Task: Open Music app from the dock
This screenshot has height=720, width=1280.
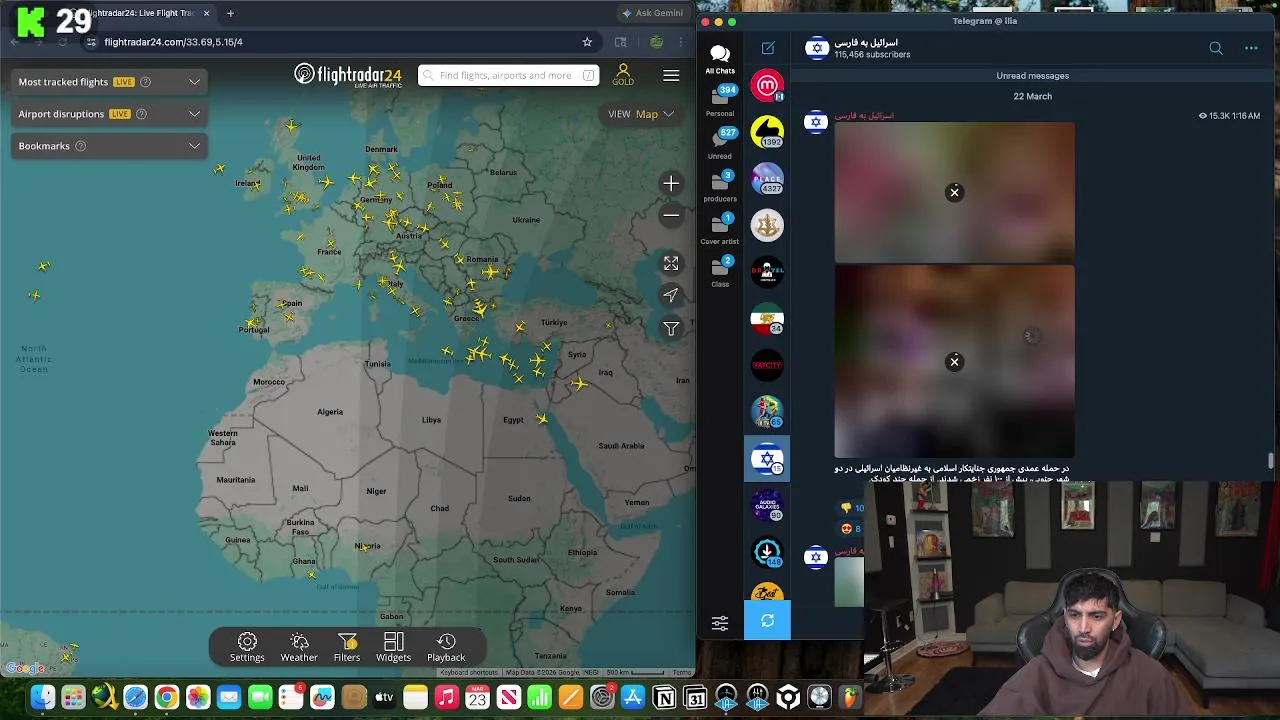Action: (x=446, y=697)
